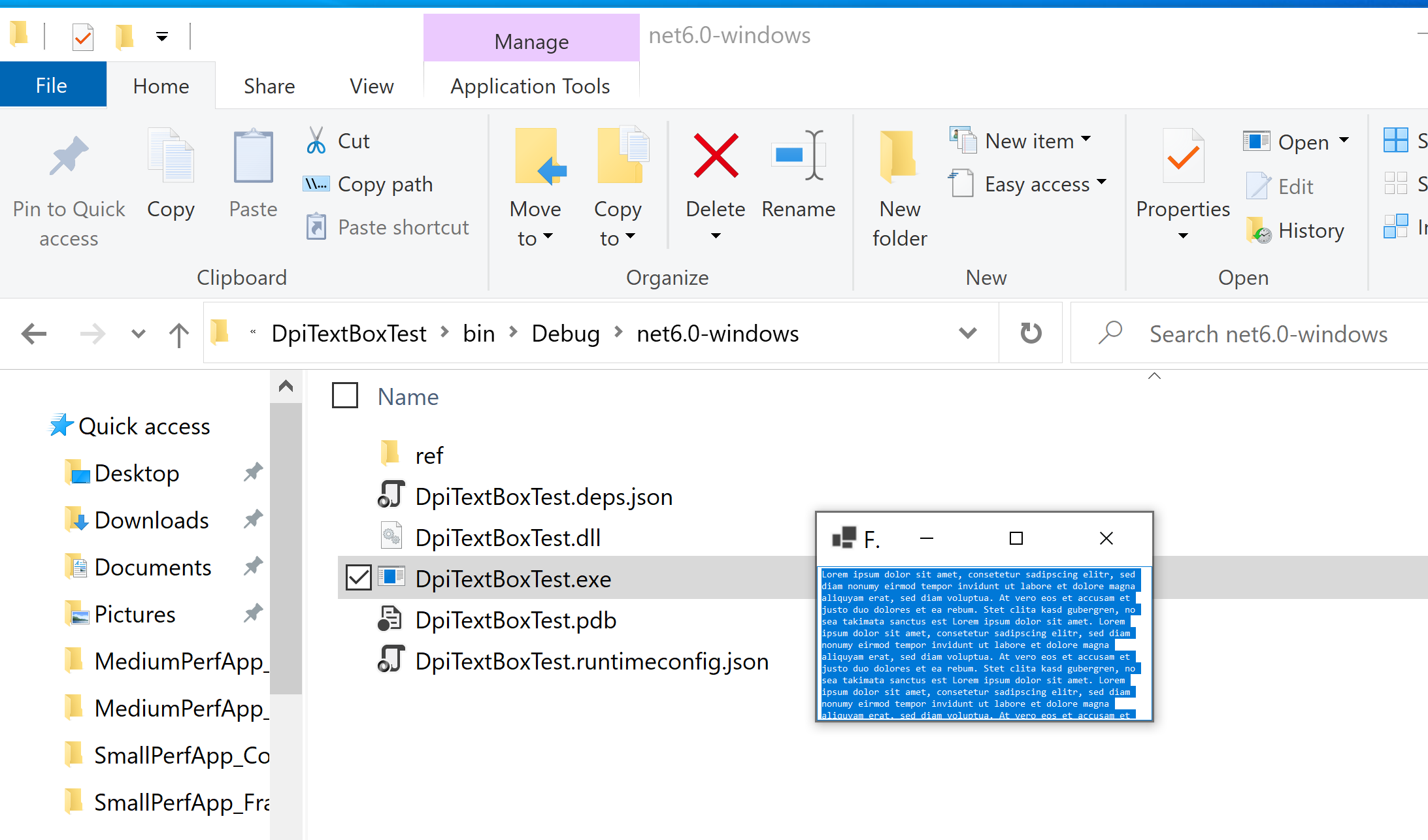The height and width of the screenshot is (840, 1428).
Task: Expand the address bar history chevron
Action: pos(967,333)
